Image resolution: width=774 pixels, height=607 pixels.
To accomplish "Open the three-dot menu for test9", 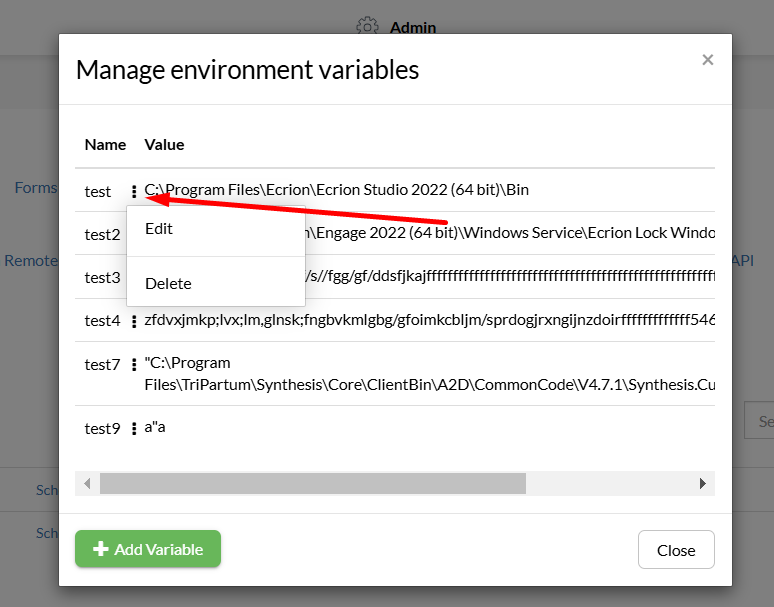I will coord(134,428).
